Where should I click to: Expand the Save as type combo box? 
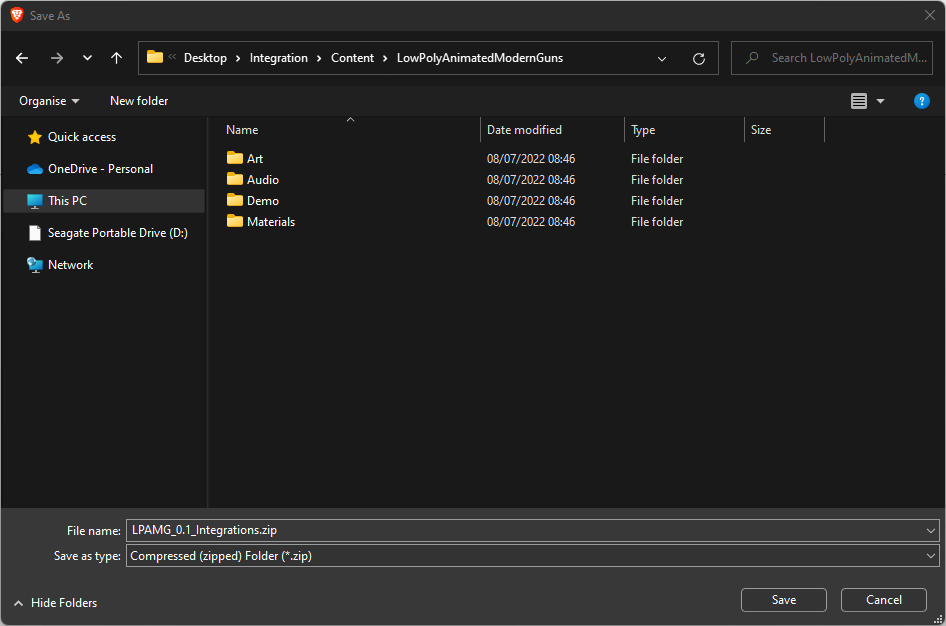[931, 556]
